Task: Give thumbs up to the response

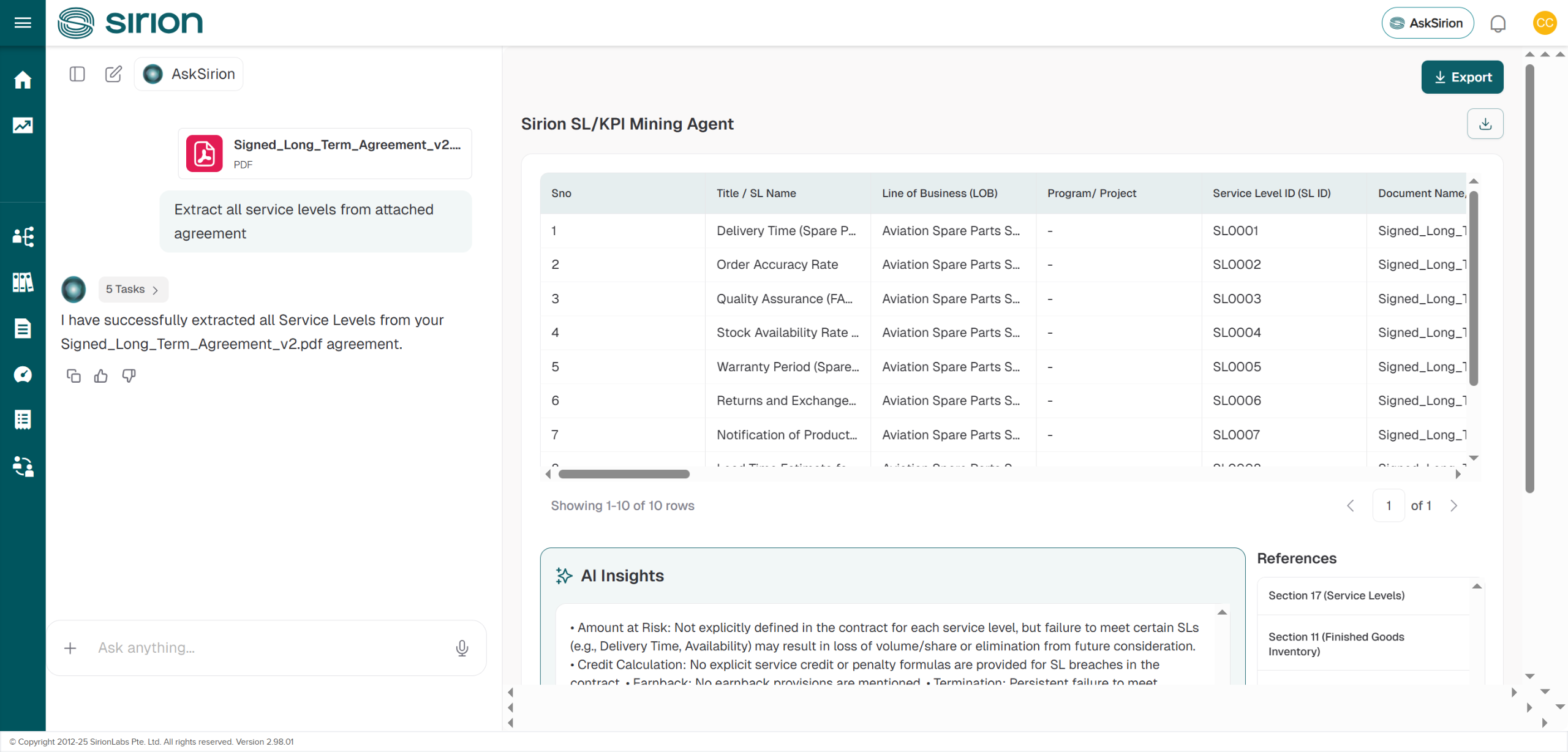Action: click(x=101, y=376)
